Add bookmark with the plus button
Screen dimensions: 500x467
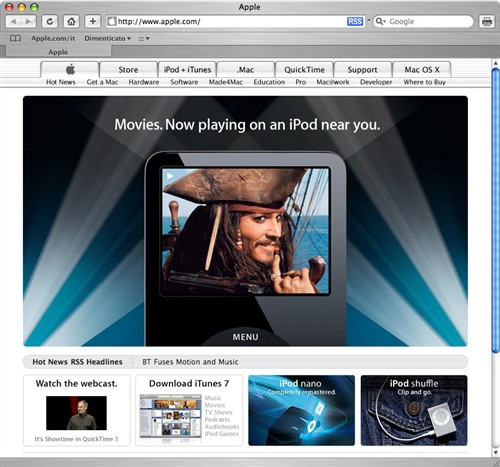pos(92,21)
